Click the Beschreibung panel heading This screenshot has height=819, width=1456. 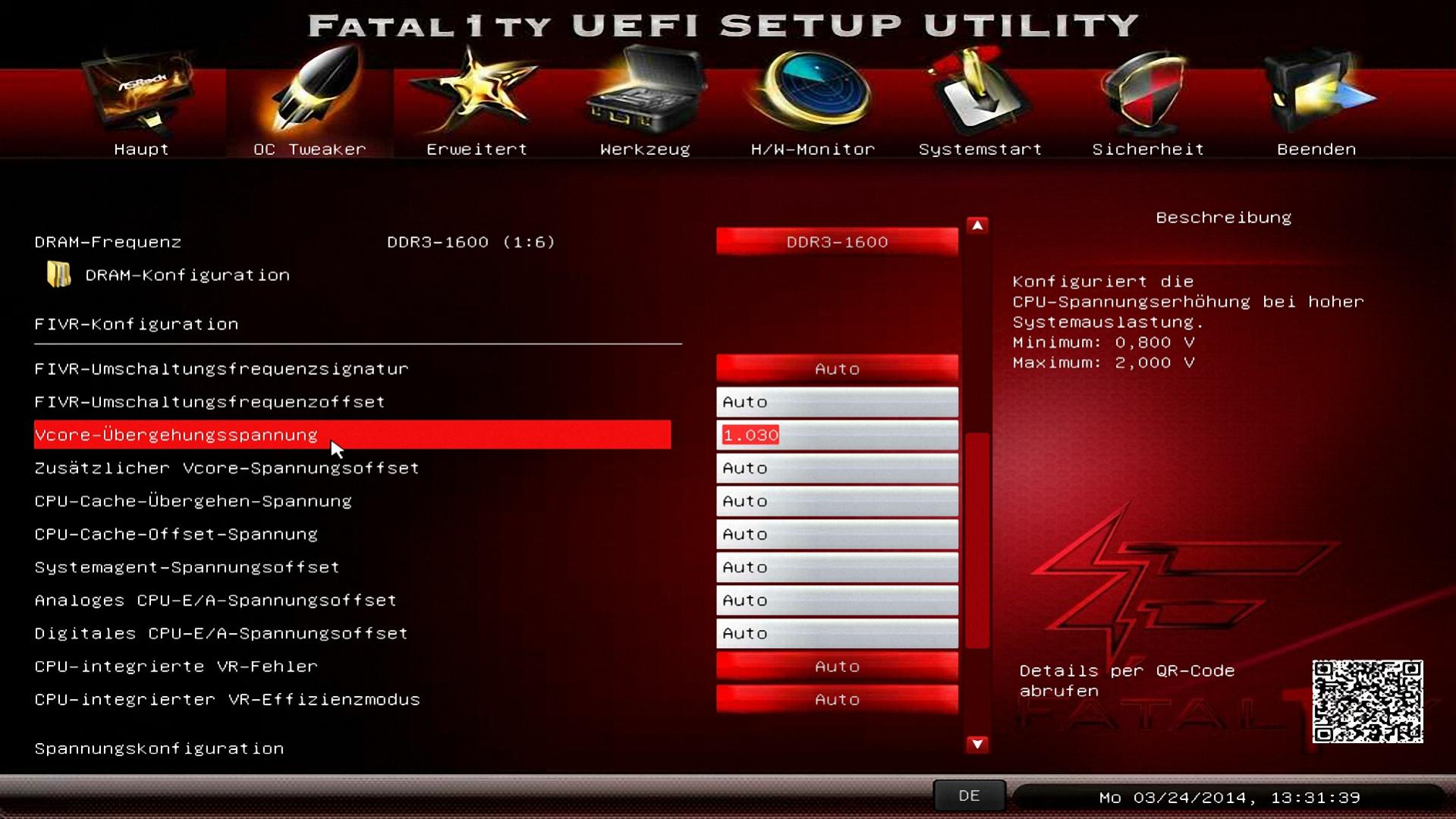(x=1223, y=217)
